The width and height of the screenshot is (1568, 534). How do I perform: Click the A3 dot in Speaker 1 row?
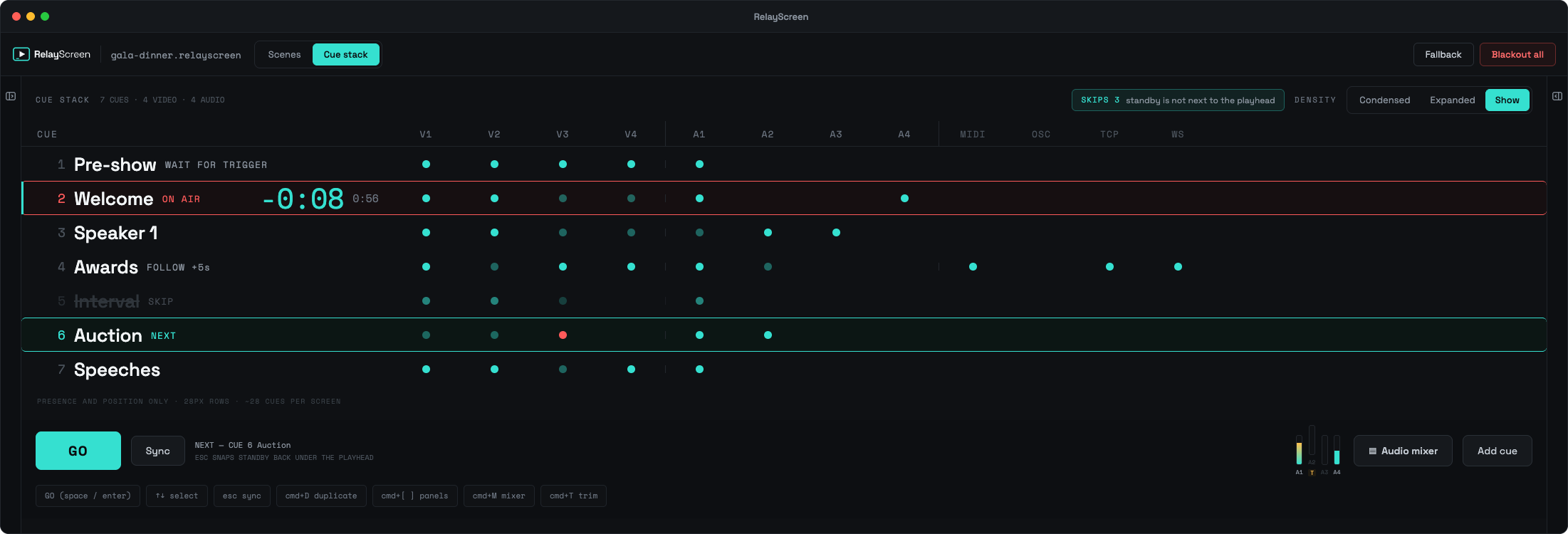click(836, 233)
